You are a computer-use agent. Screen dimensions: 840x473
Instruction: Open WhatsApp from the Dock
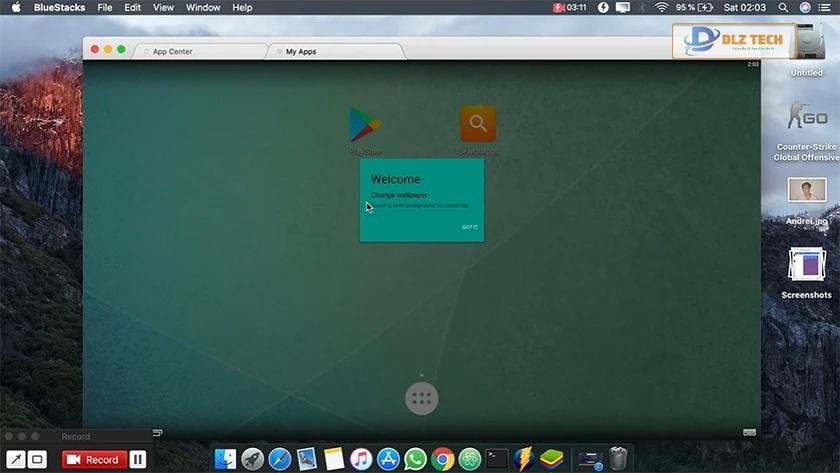tap(415, 459)
